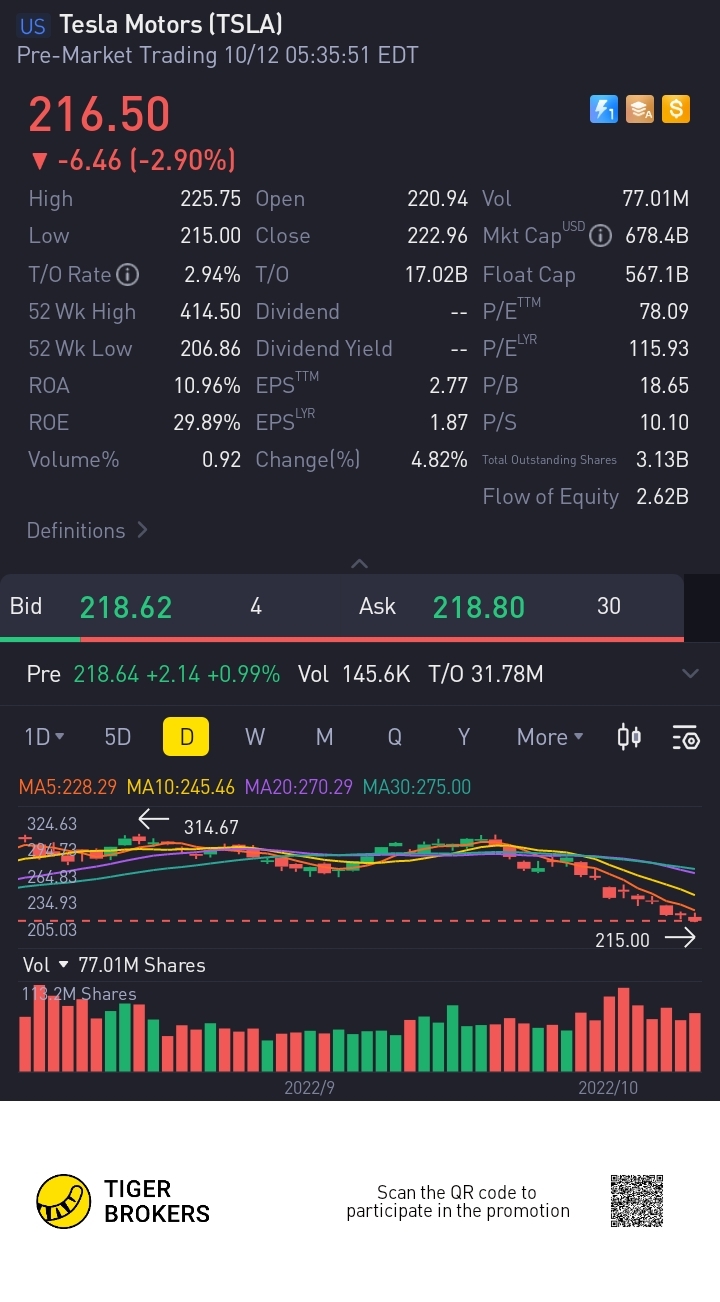The width and height of the screenshot is (720, 1302).
Task: Select the M monthly chart tab
Action: click(324, 737)
